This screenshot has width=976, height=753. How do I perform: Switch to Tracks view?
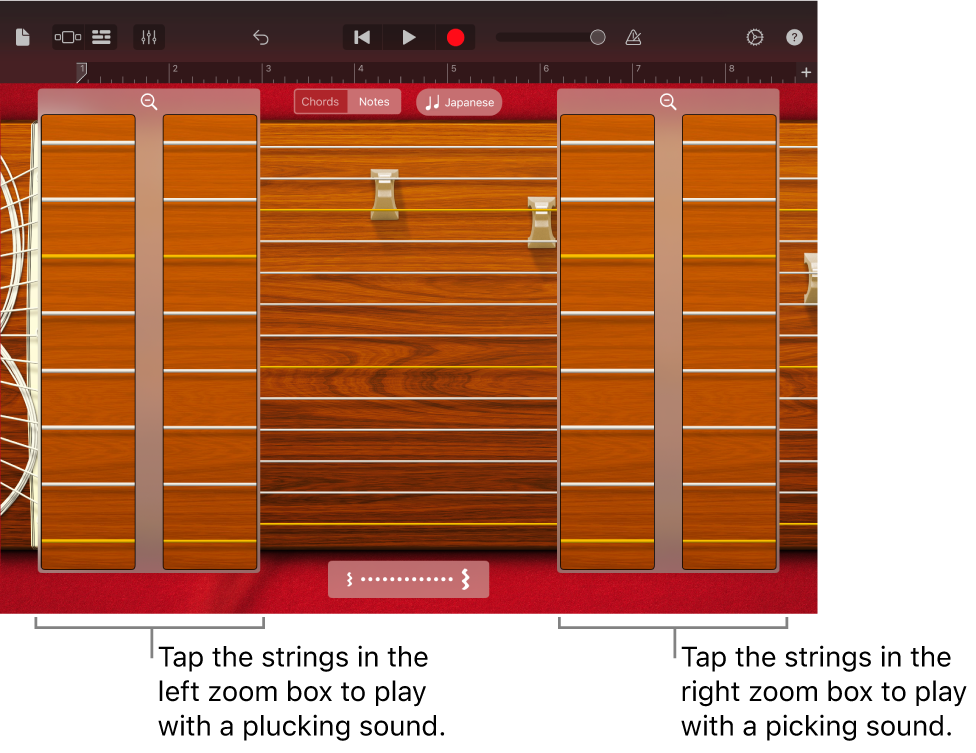click(x=100, y=37)
